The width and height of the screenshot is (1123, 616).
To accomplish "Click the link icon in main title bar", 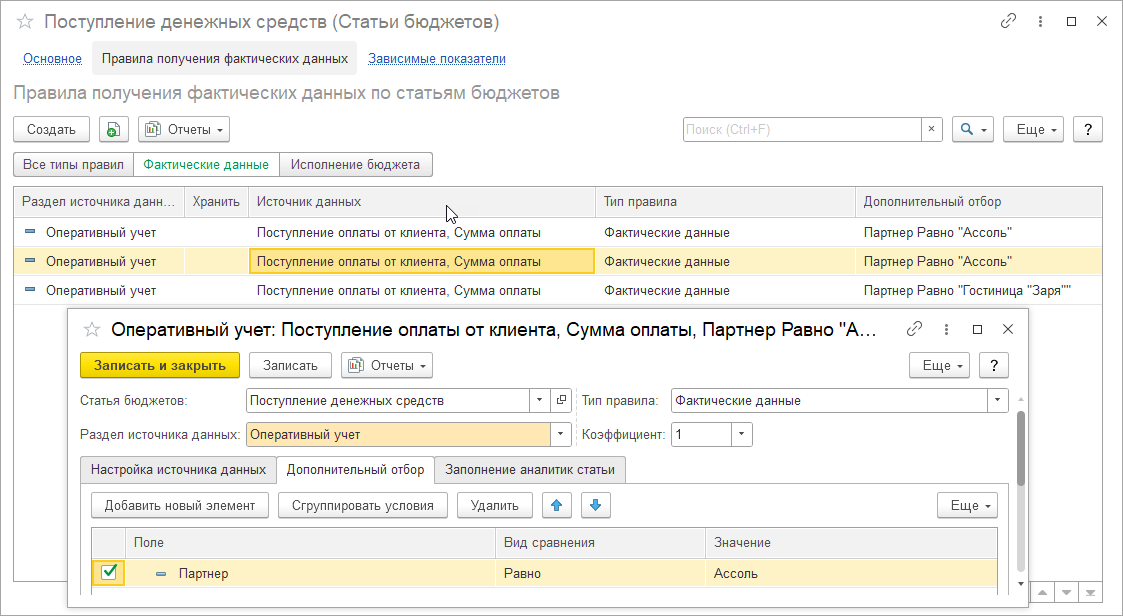I will tap(1009, 22).
